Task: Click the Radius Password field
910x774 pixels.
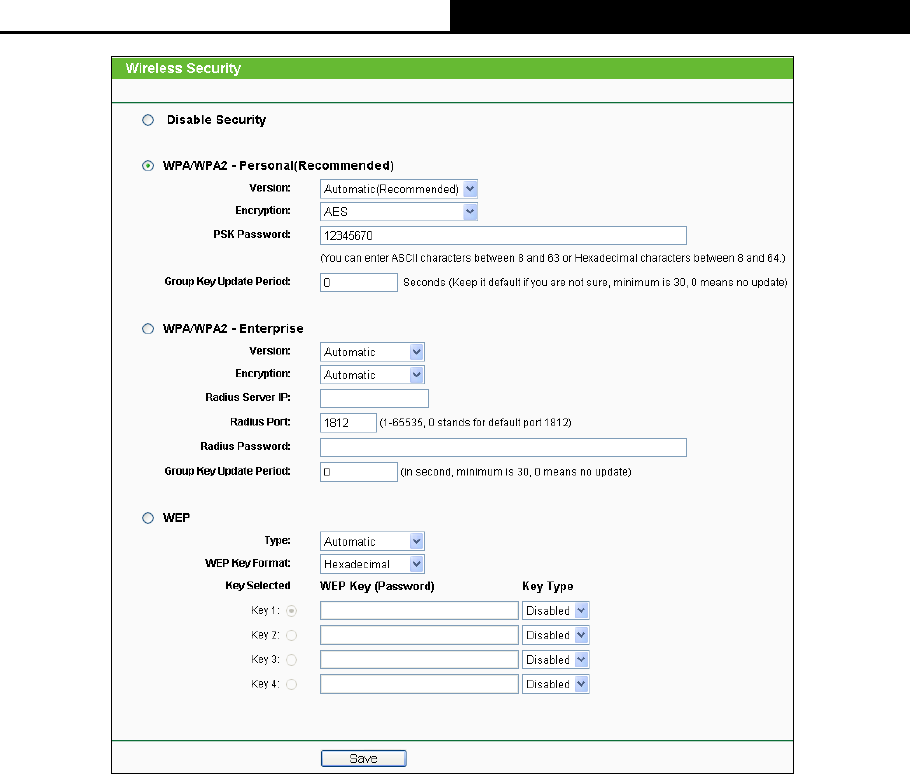Action: coord(503,447)
